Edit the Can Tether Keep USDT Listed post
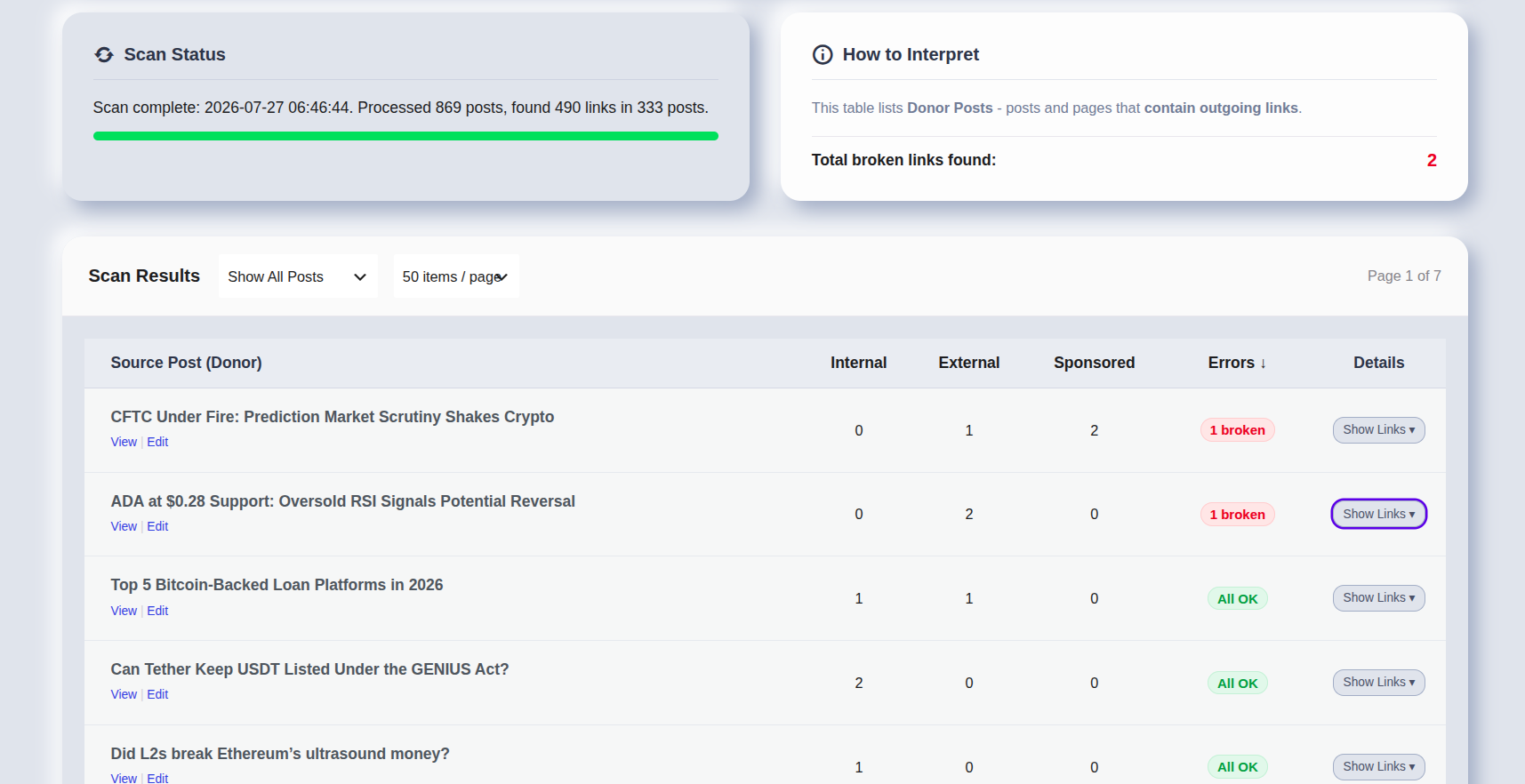 click(157, 694)
